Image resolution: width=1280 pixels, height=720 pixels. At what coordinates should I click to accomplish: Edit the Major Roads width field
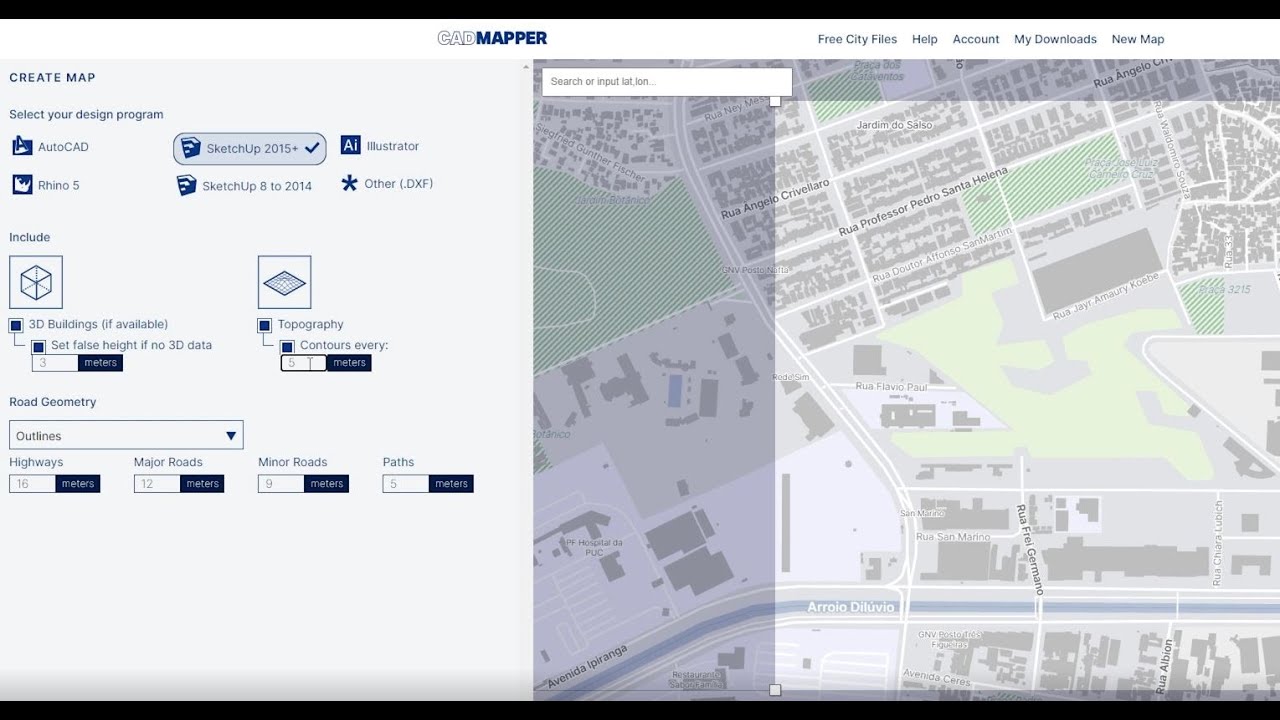[x=157, y=484]
